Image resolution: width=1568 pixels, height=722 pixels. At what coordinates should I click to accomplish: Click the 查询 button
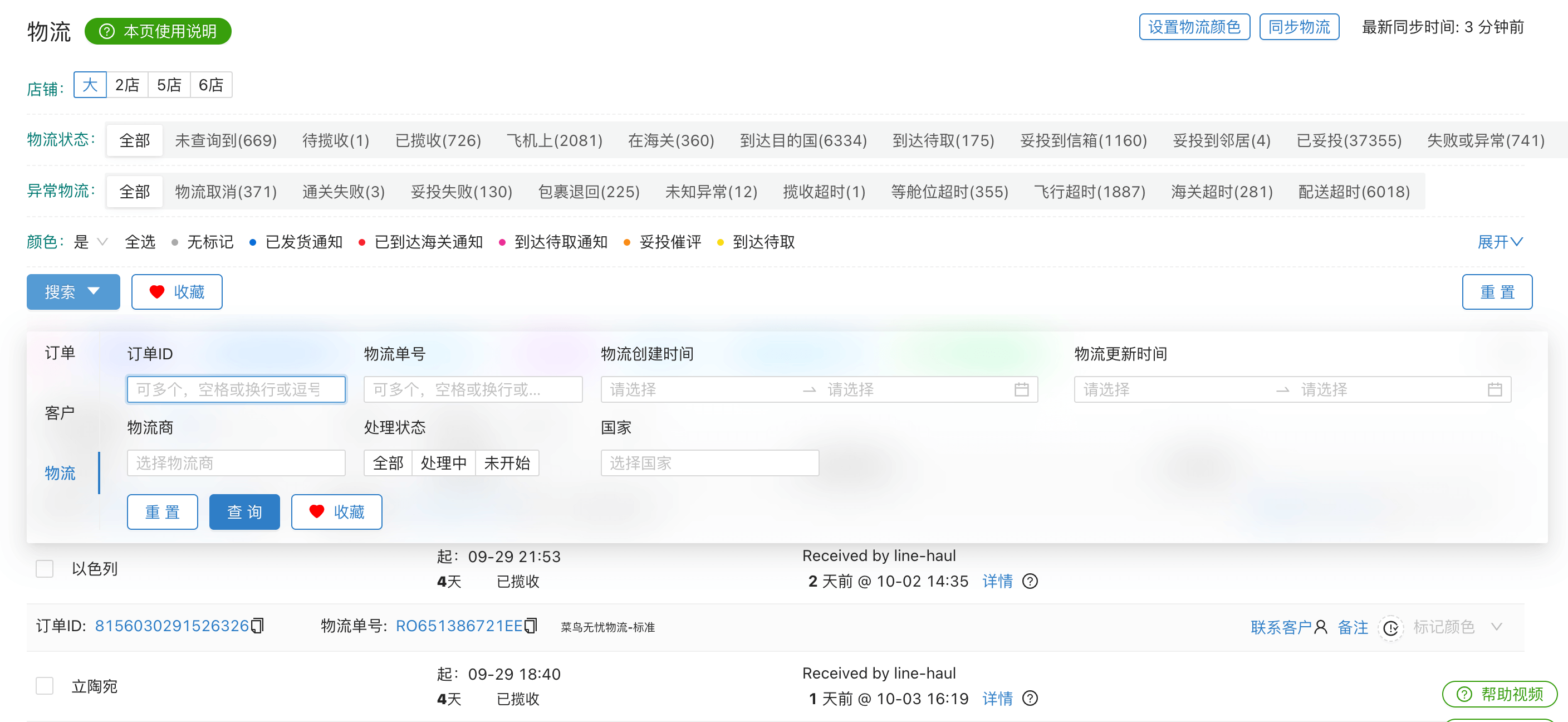244,512
